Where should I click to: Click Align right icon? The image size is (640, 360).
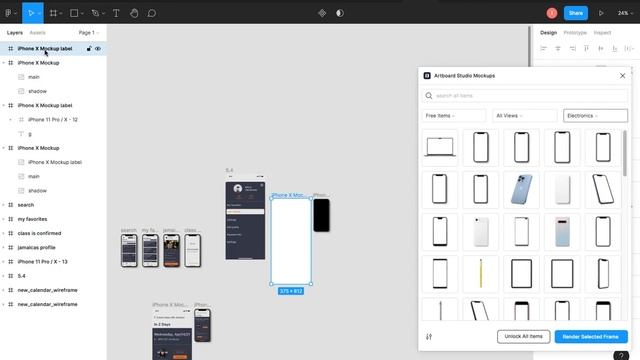point(572,49)
